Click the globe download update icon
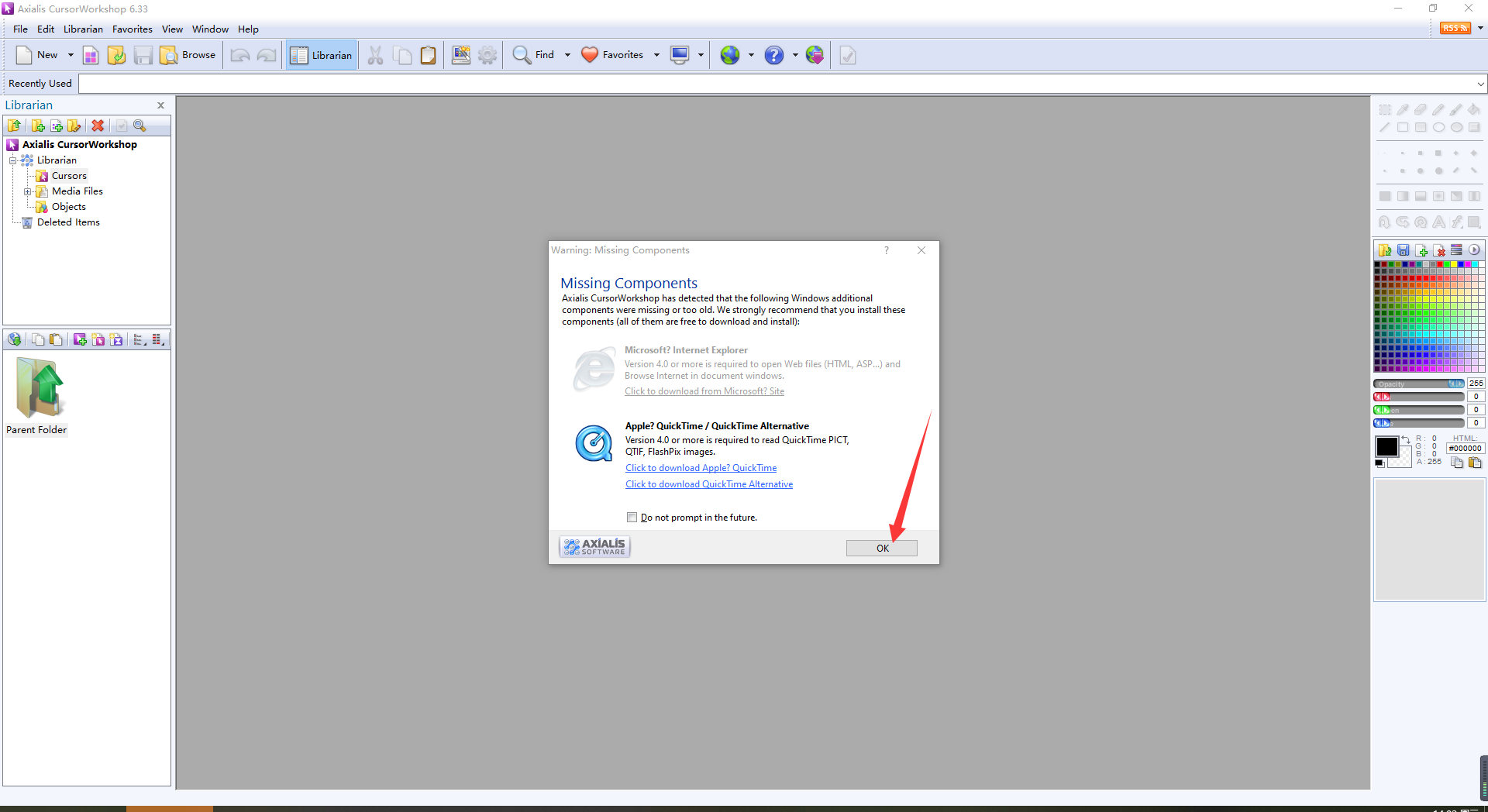1488x812 pixels. (815, 55)
